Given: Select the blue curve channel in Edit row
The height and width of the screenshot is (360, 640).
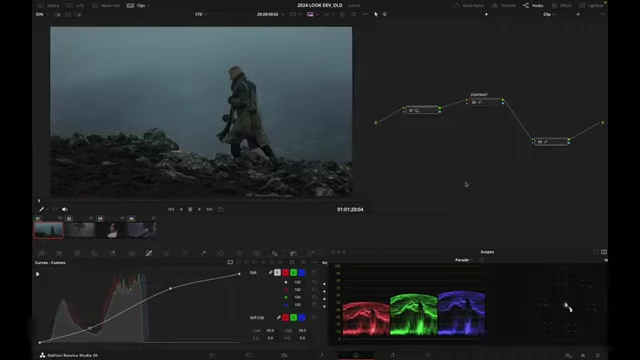Looking at the screenshot, I should tap(302, 272).
